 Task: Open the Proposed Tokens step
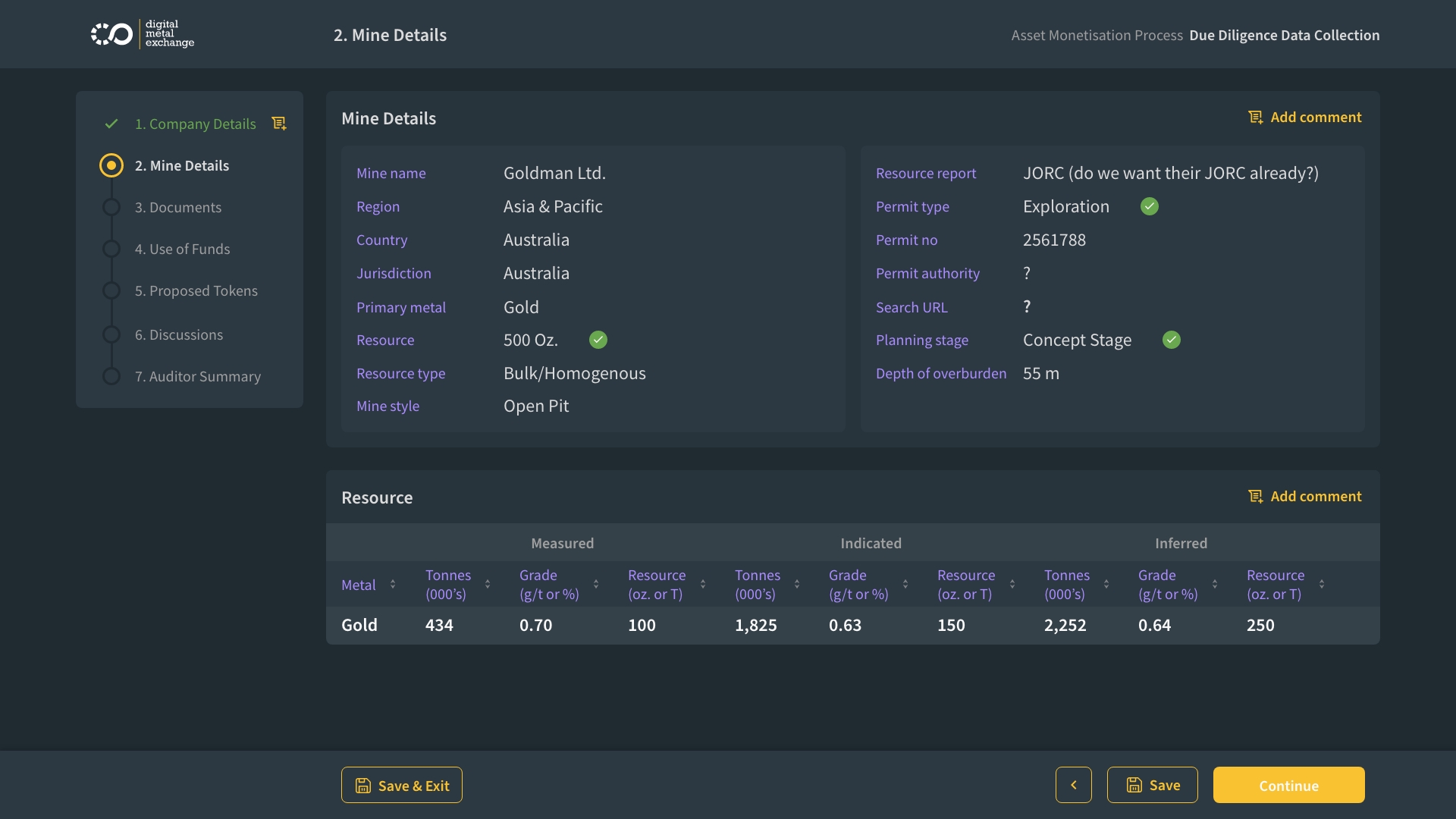pos(196,290)
